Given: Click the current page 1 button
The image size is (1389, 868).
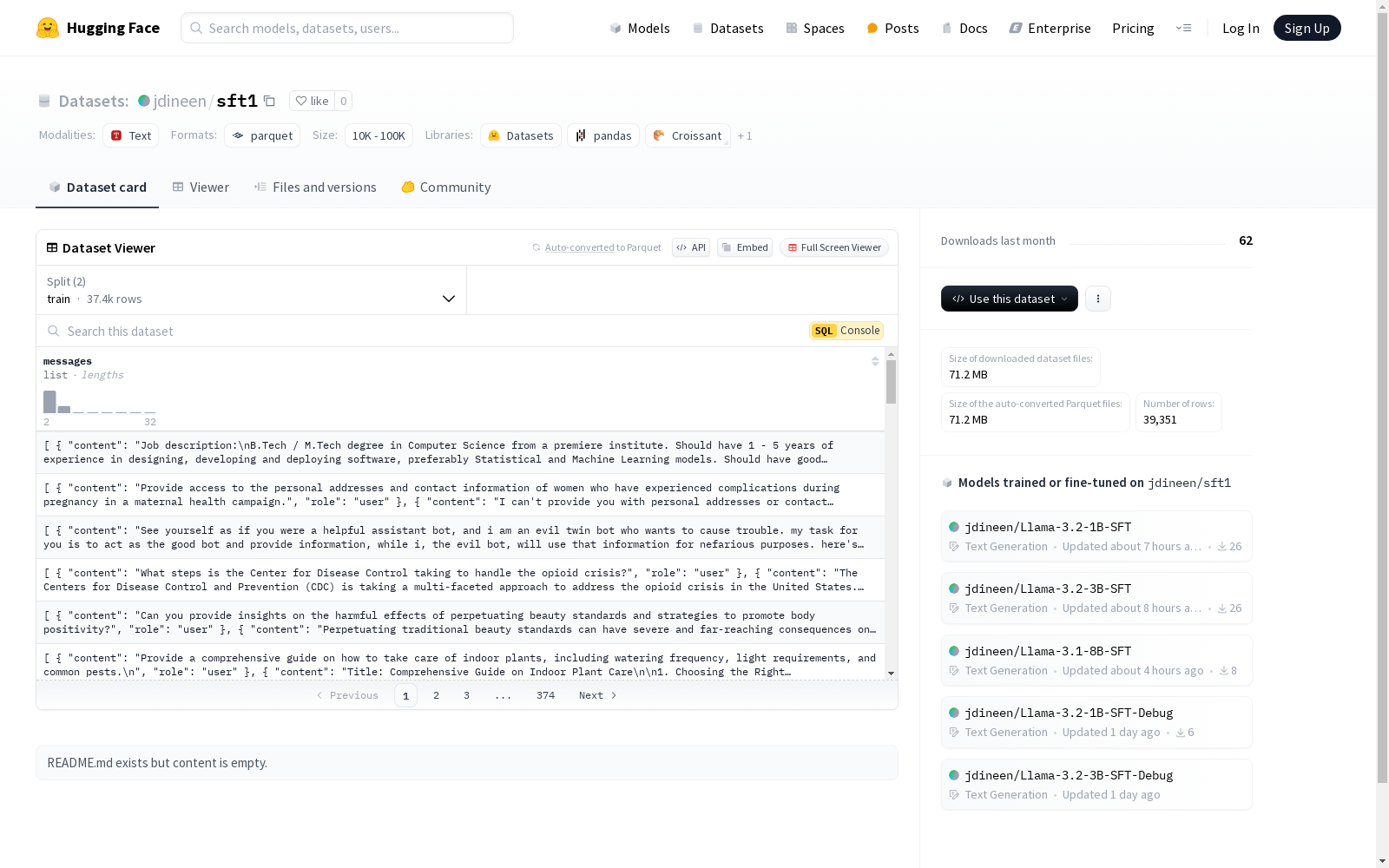Looking at the screenshot, I should pos(405,695).
